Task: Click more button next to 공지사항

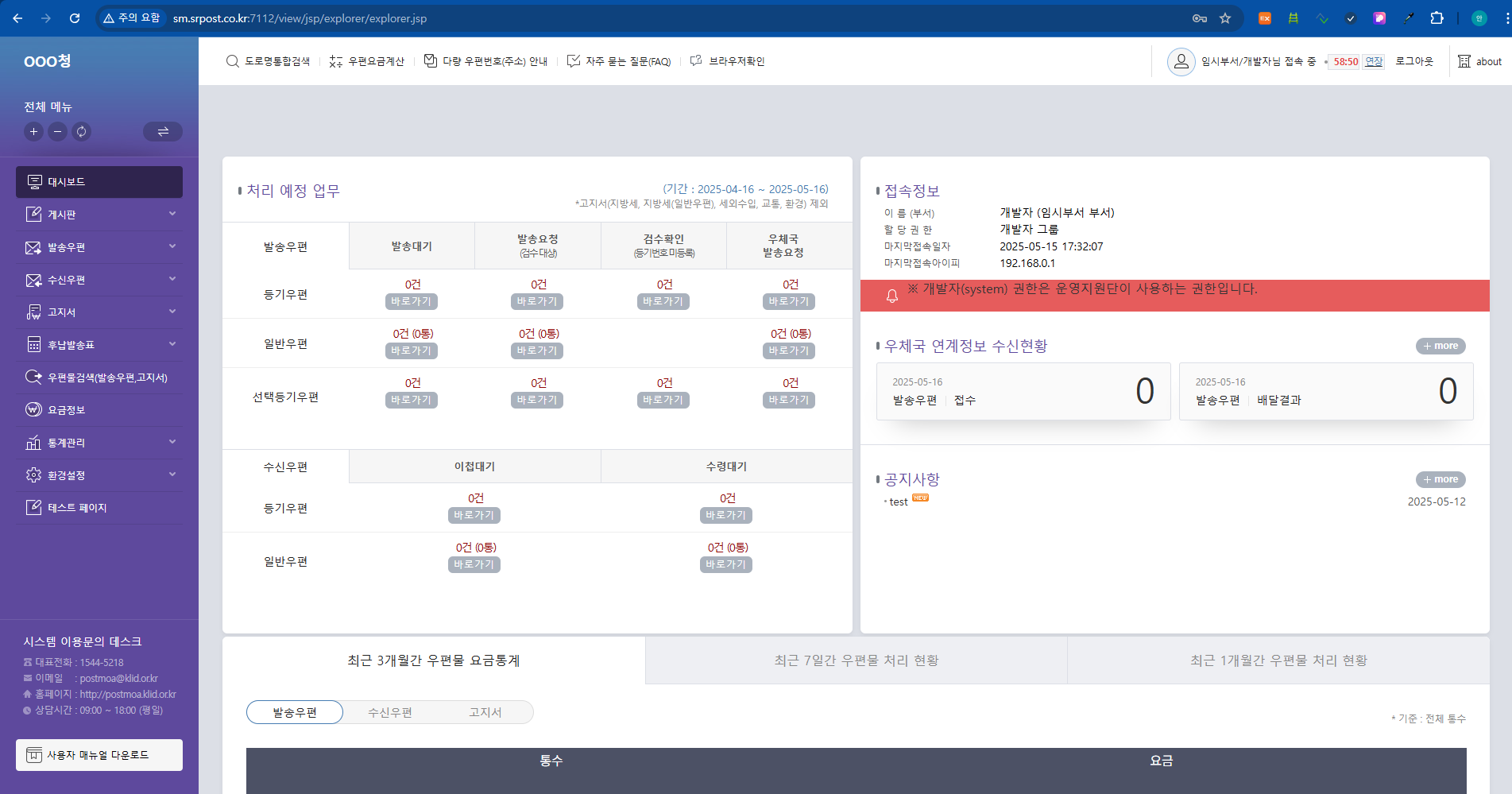Action: [x=1440, y=479]
